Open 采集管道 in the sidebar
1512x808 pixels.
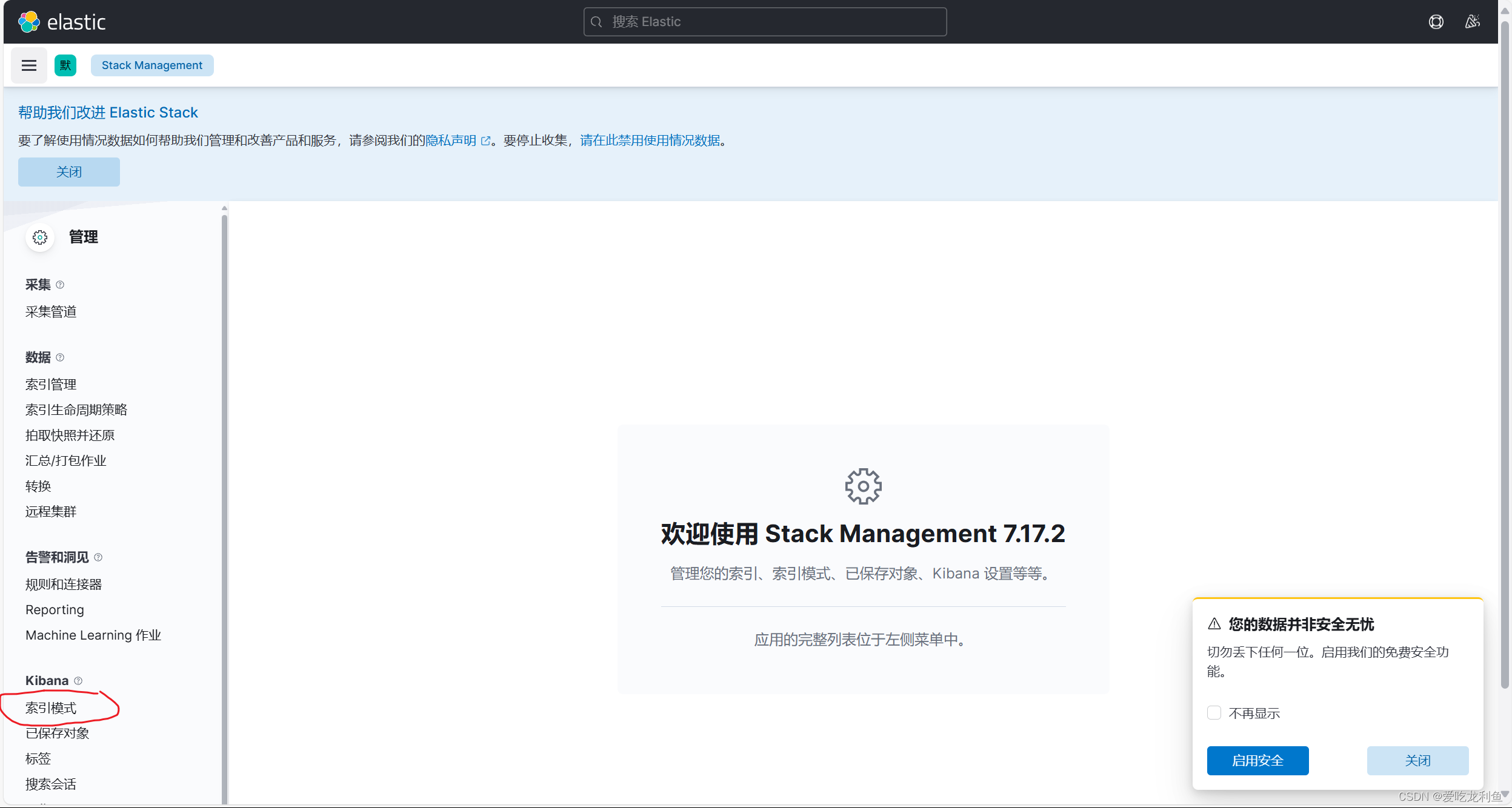tap(51, 312)
